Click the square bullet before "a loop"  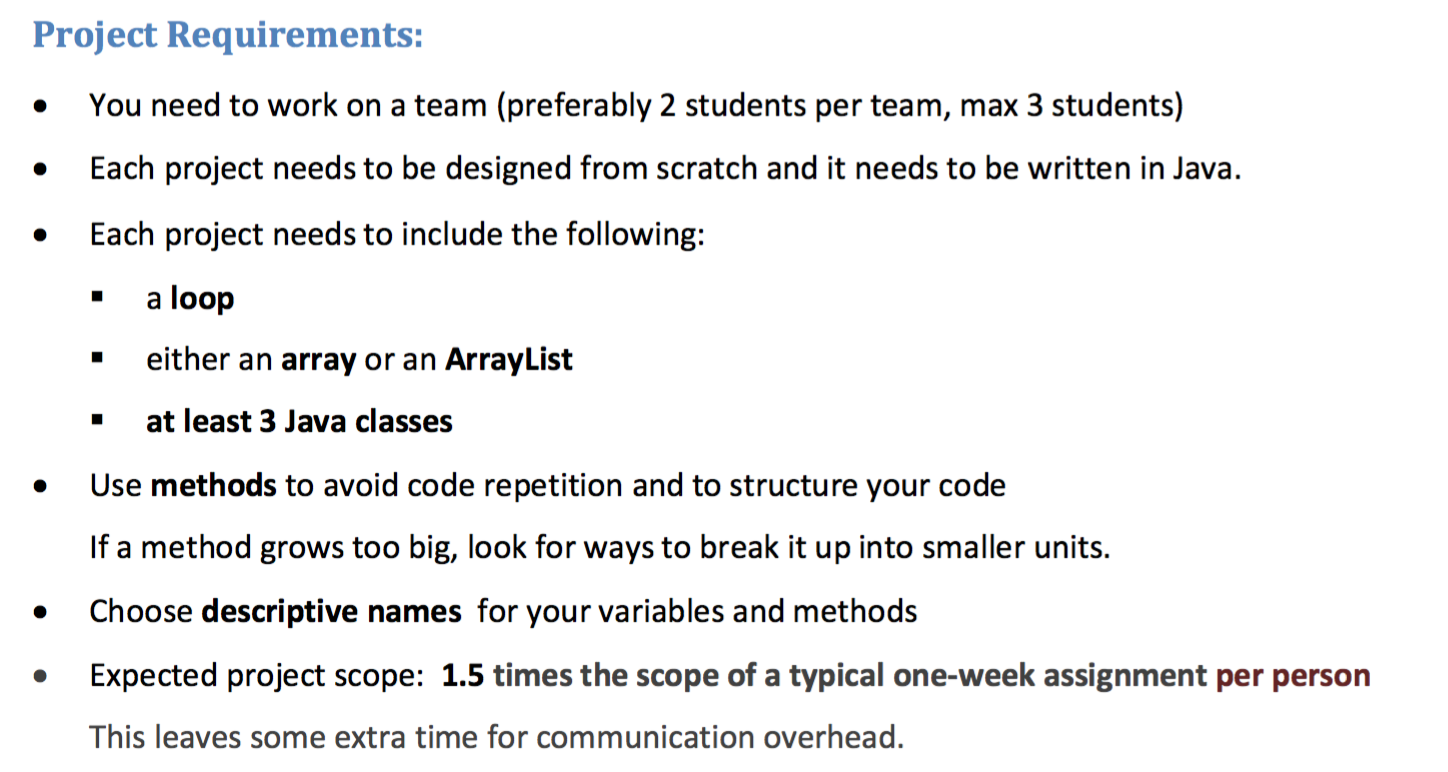click(x=97, y=298)
